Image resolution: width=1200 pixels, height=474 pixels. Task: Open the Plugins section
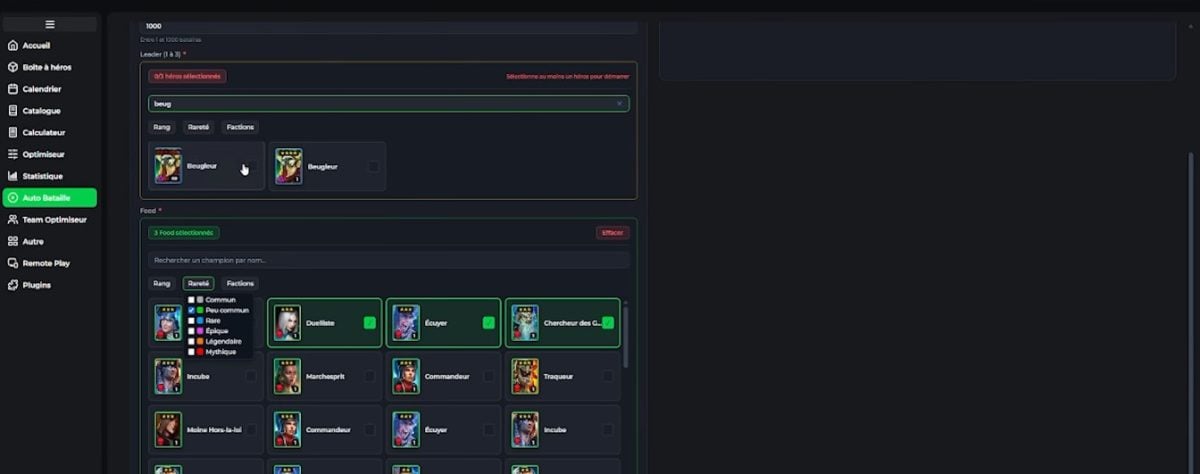point(50,285)
